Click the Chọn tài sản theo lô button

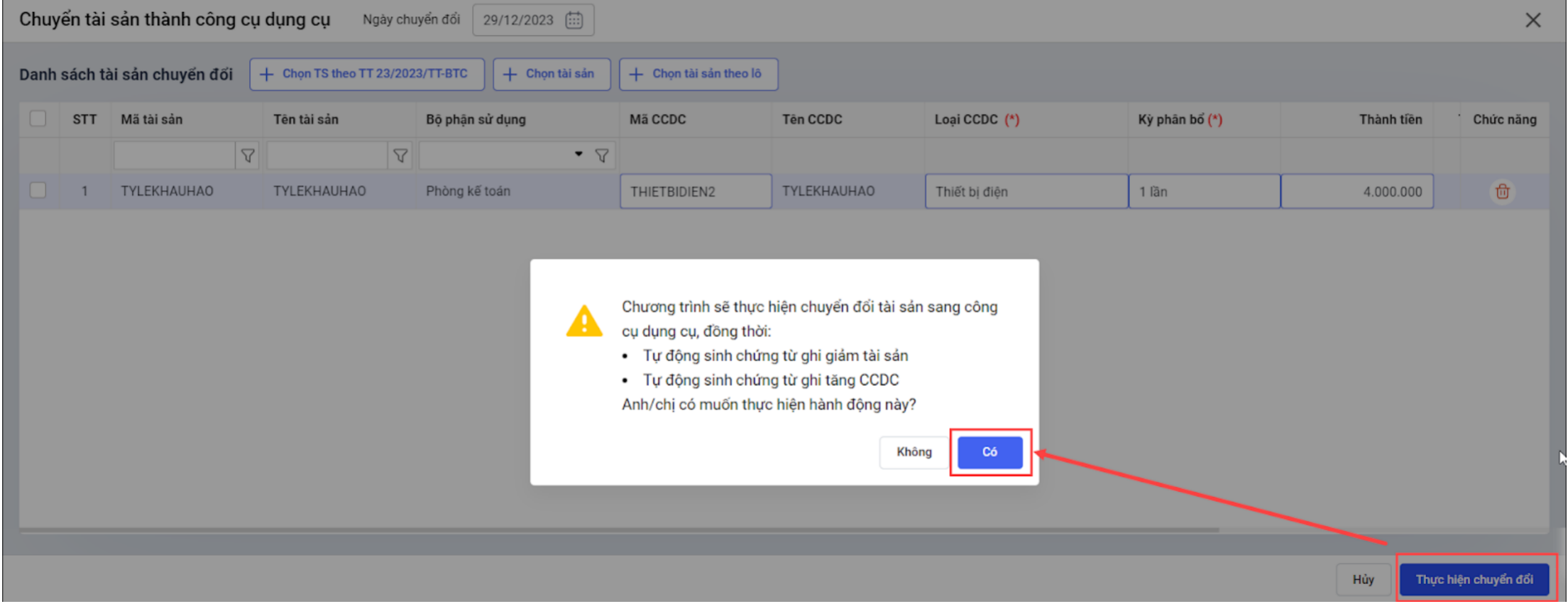(x=698, y=74)
